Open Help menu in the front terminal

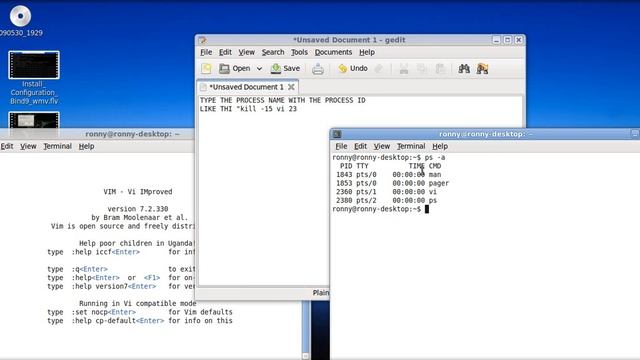click(440, 146)
